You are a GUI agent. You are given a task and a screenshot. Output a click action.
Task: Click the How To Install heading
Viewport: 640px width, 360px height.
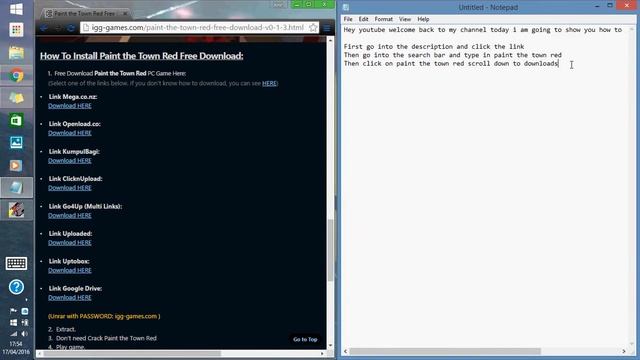(x=142, y=56)
